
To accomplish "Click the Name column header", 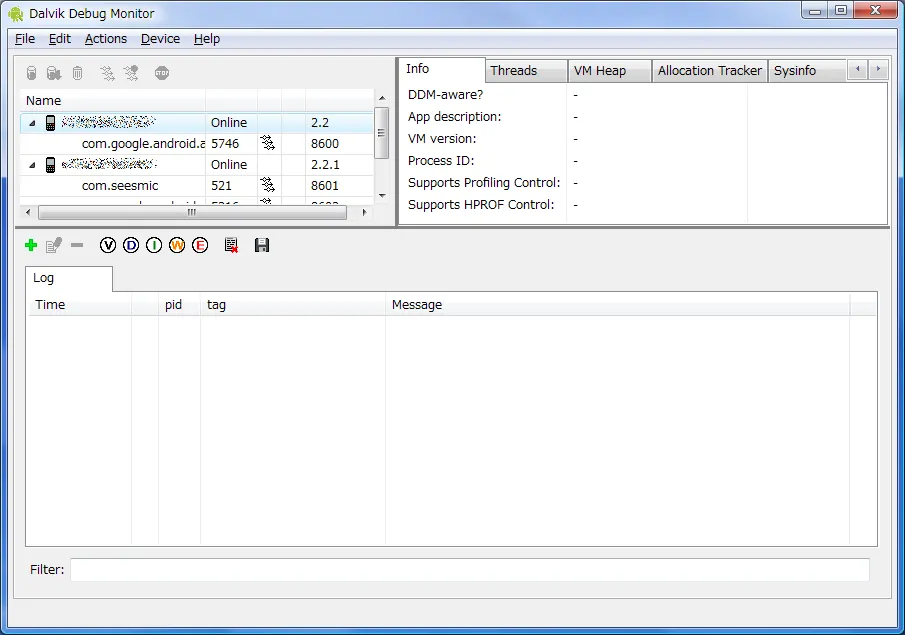I will 113,100.
